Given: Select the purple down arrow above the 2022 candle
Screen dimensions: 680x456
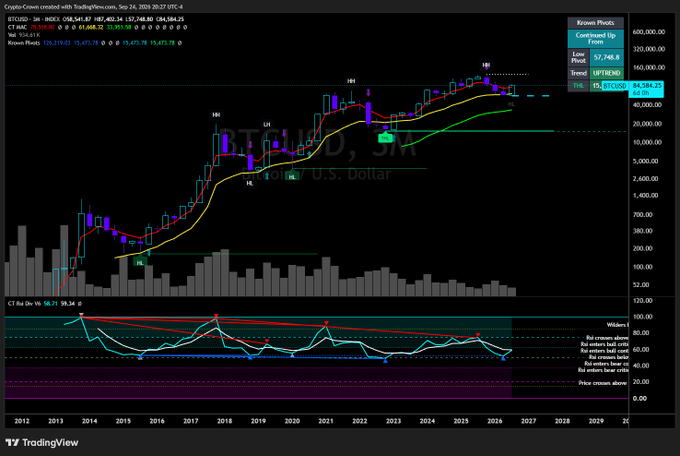Looking at the screenshot, I should (x=368, y=92).
